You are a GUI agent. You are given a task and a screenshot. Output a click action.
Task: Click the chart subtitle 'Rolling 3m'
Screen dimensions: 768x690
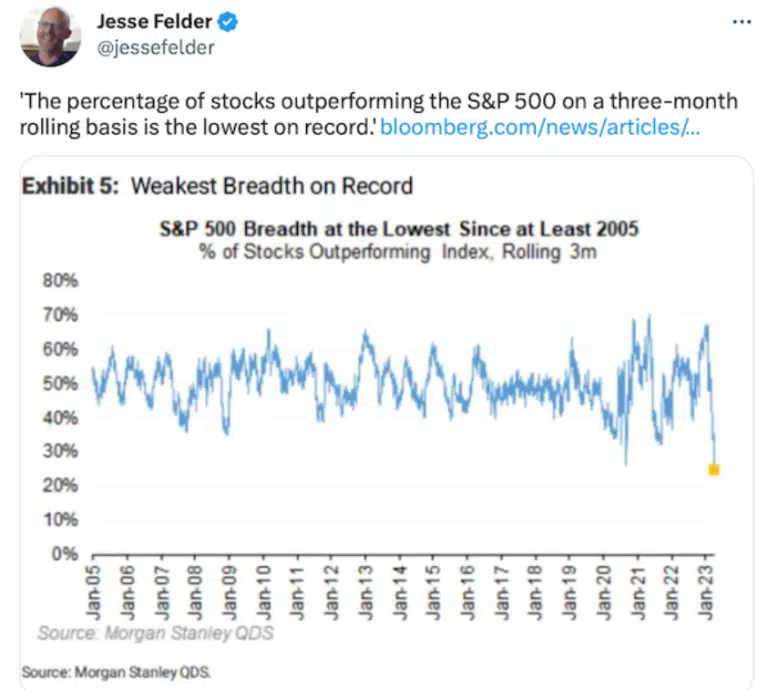(549, 252)
